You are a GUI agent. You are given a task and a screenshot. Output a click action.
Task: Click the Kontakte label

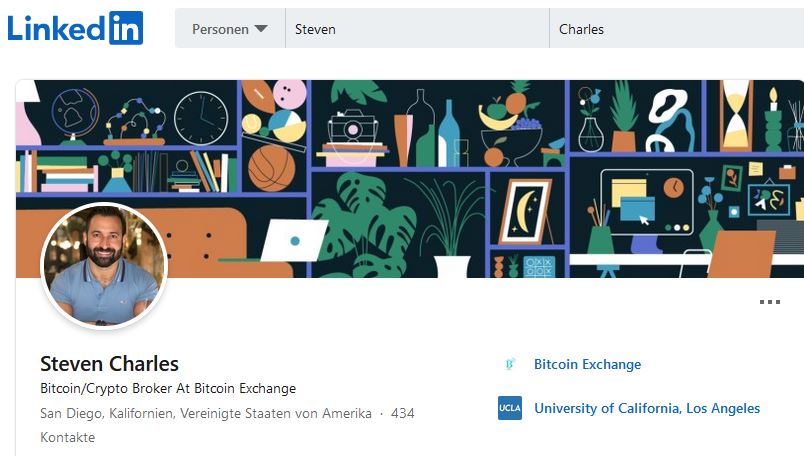pos(67,438)
